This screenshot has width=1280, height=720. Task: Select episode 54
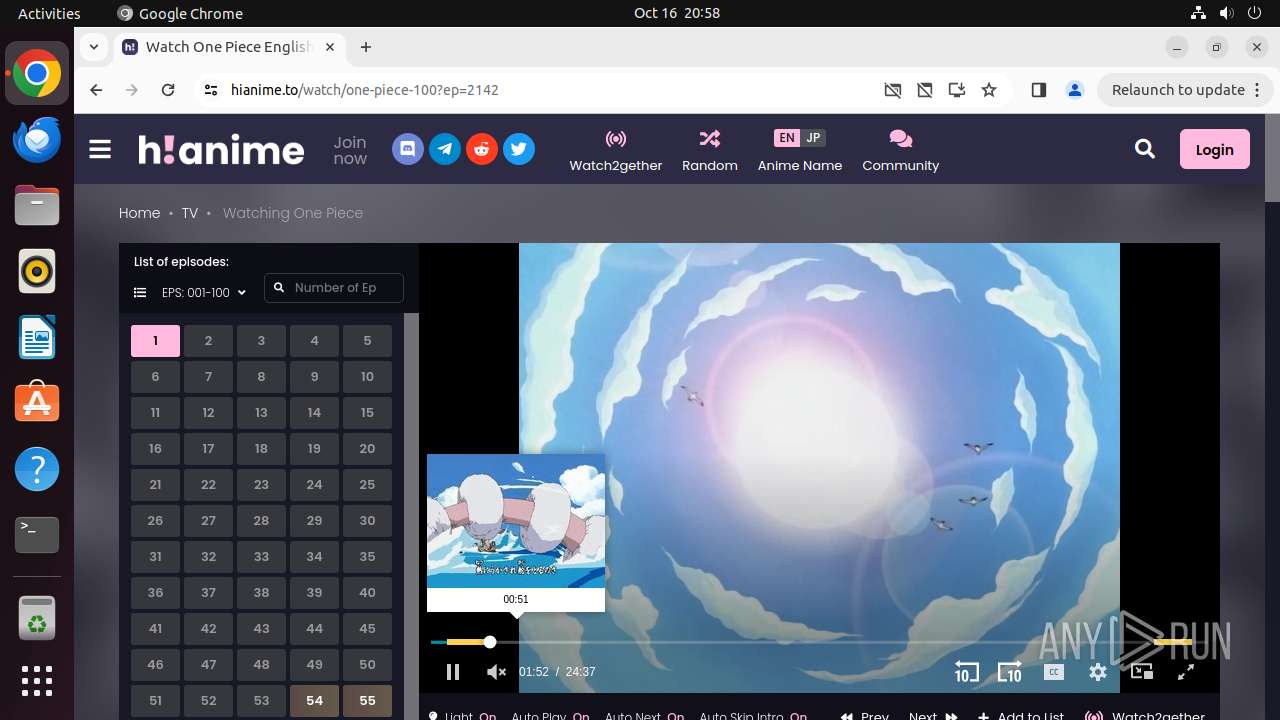coord(314,701)
